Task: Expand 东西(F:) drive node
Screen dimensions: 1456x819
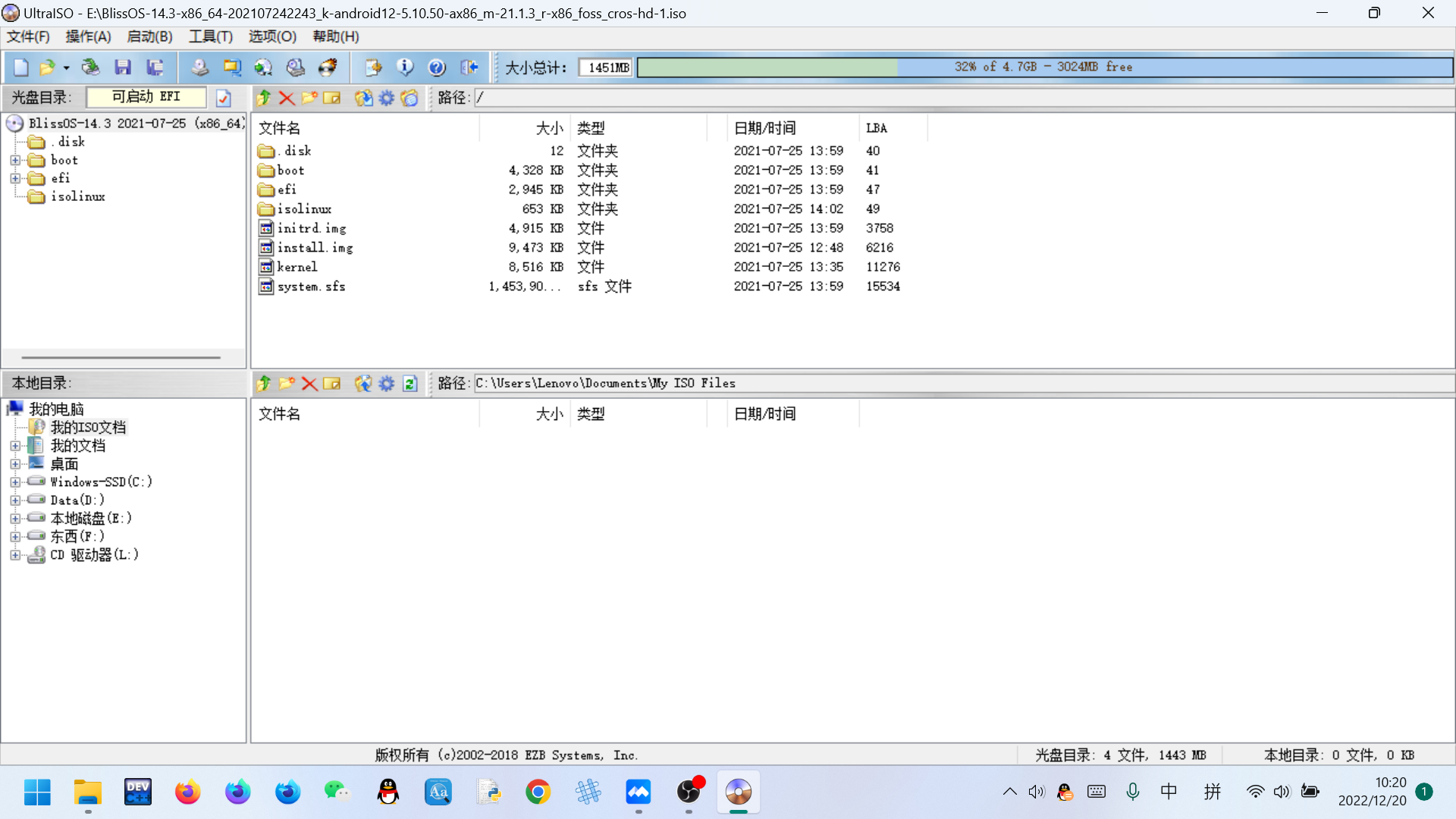Action: click(x=15, y=537)
